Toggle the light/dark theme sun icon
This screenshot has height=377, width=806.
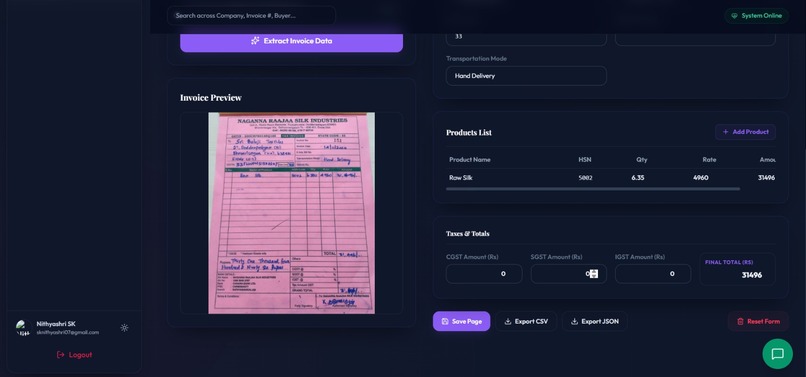coord(124,328)
